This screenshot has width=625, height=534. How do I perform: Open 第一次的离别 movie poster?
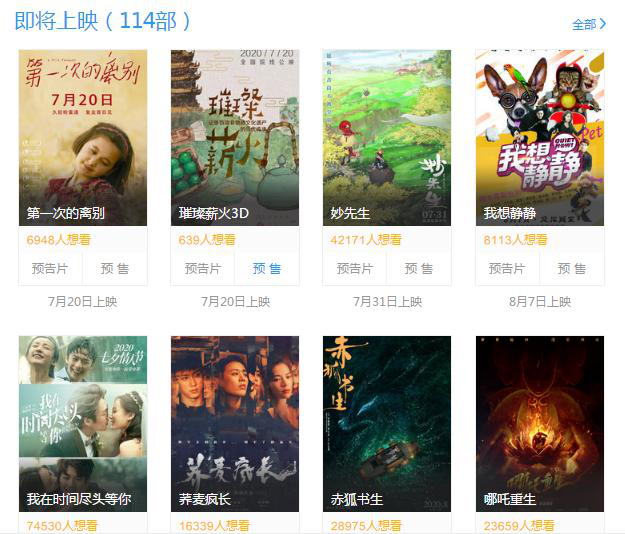[83, 137]
